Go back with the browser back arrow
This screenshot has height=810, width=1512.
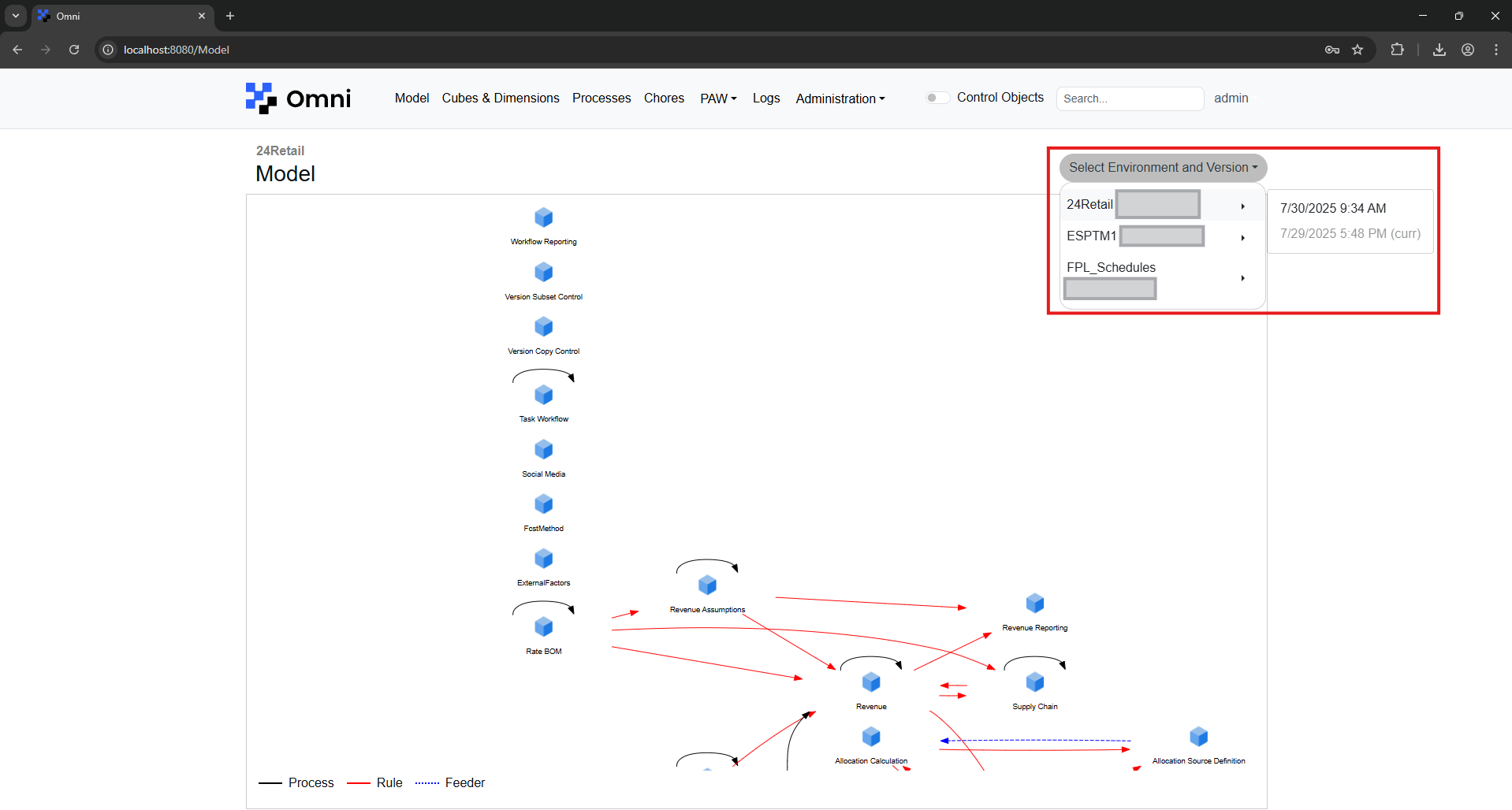[17, 50]
